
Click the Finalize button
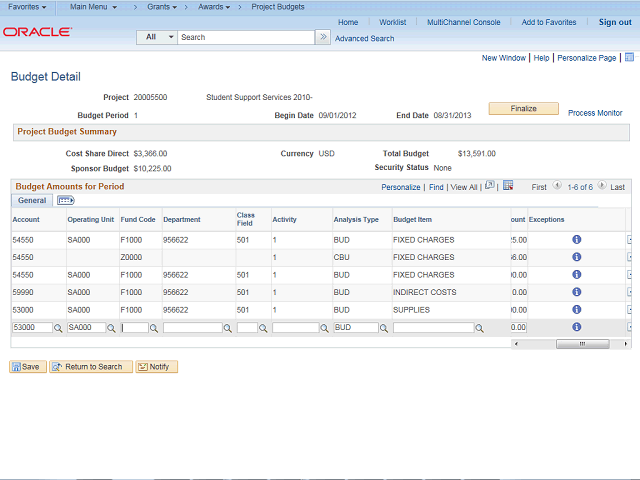(x=523, y=108)
